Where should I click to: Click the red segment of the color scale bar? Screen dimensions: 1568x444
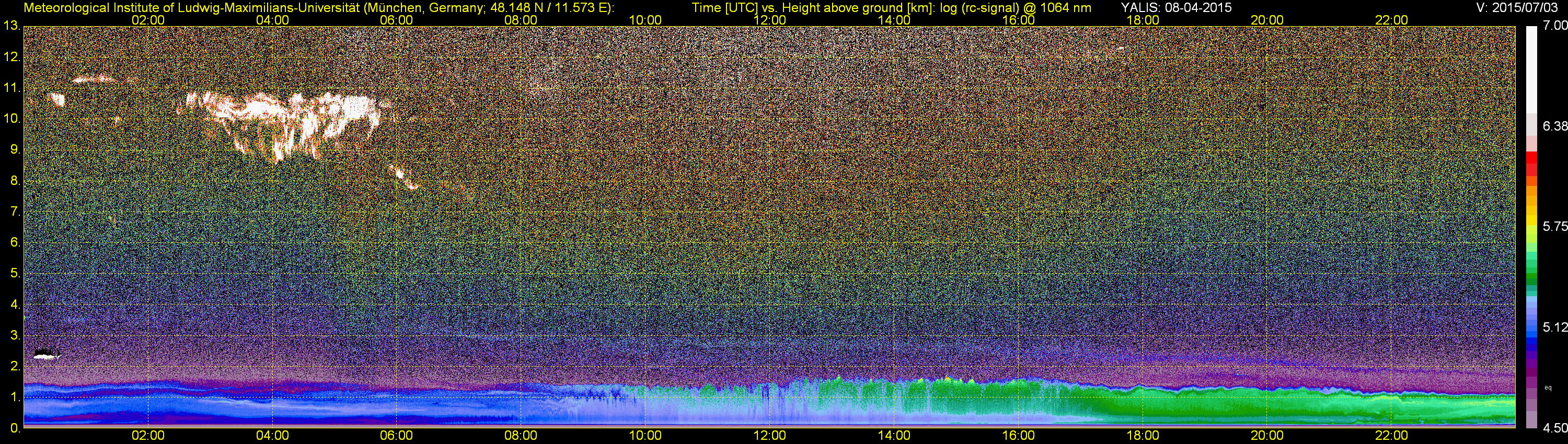1531,159
